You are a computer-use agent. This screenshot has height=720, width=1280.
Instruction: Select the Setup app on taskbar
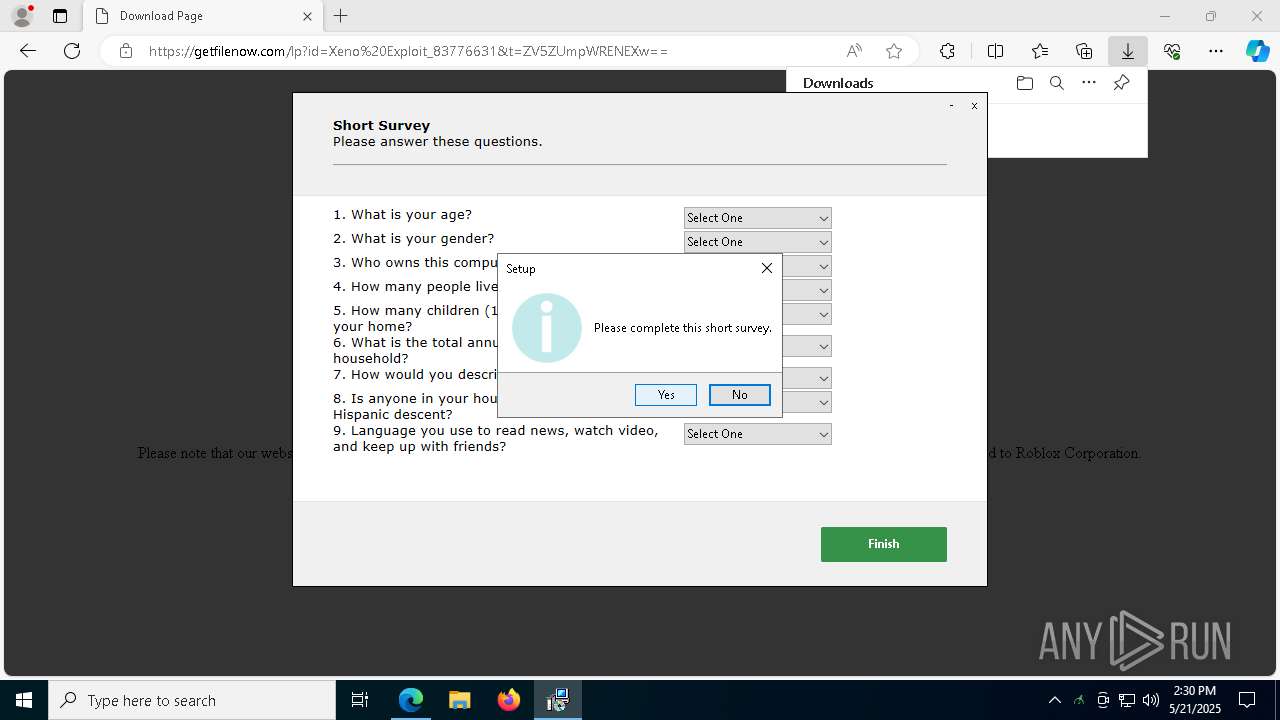558,700
